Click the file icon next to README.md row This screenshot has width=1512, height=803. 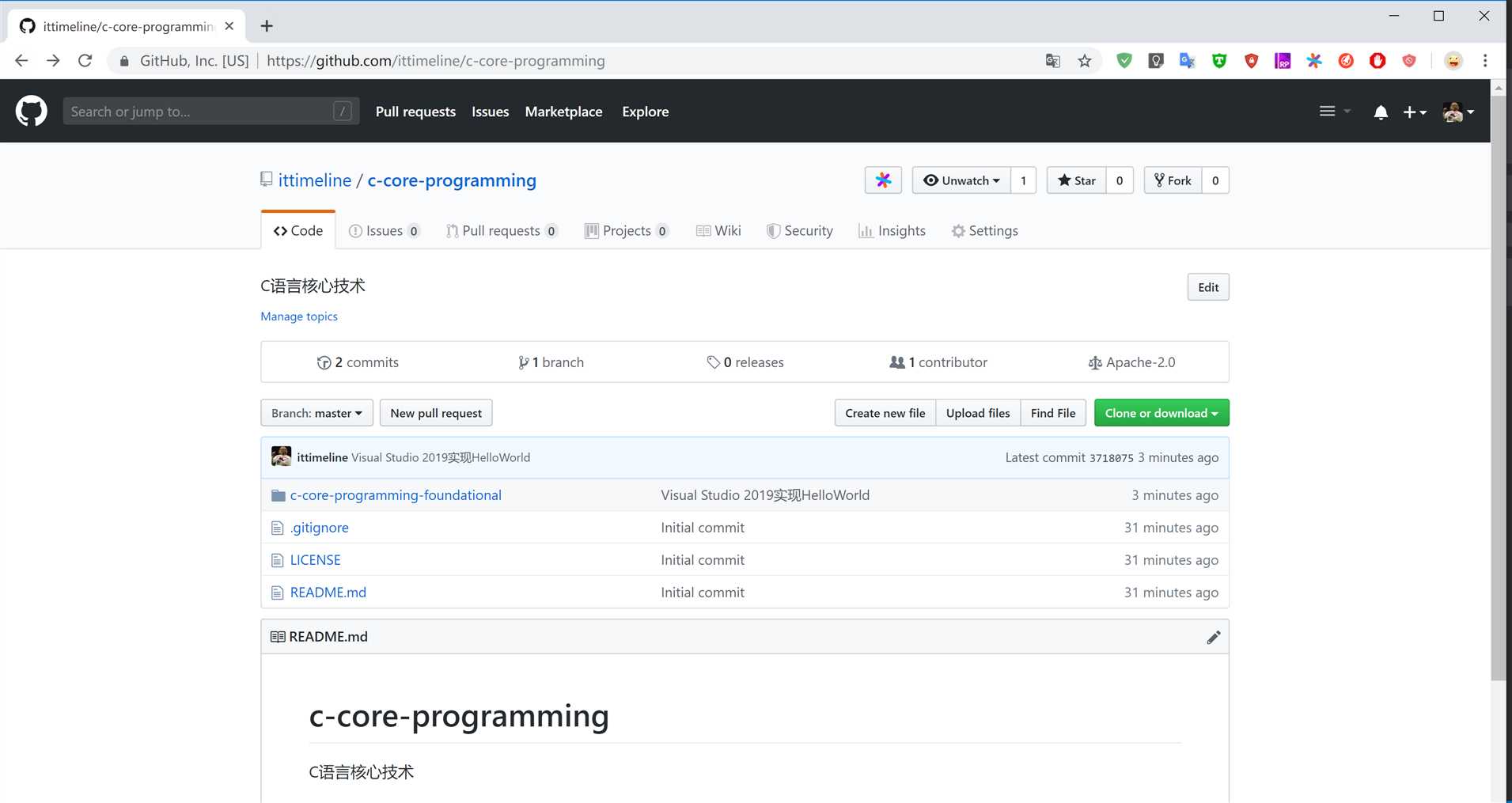(278, 593)
